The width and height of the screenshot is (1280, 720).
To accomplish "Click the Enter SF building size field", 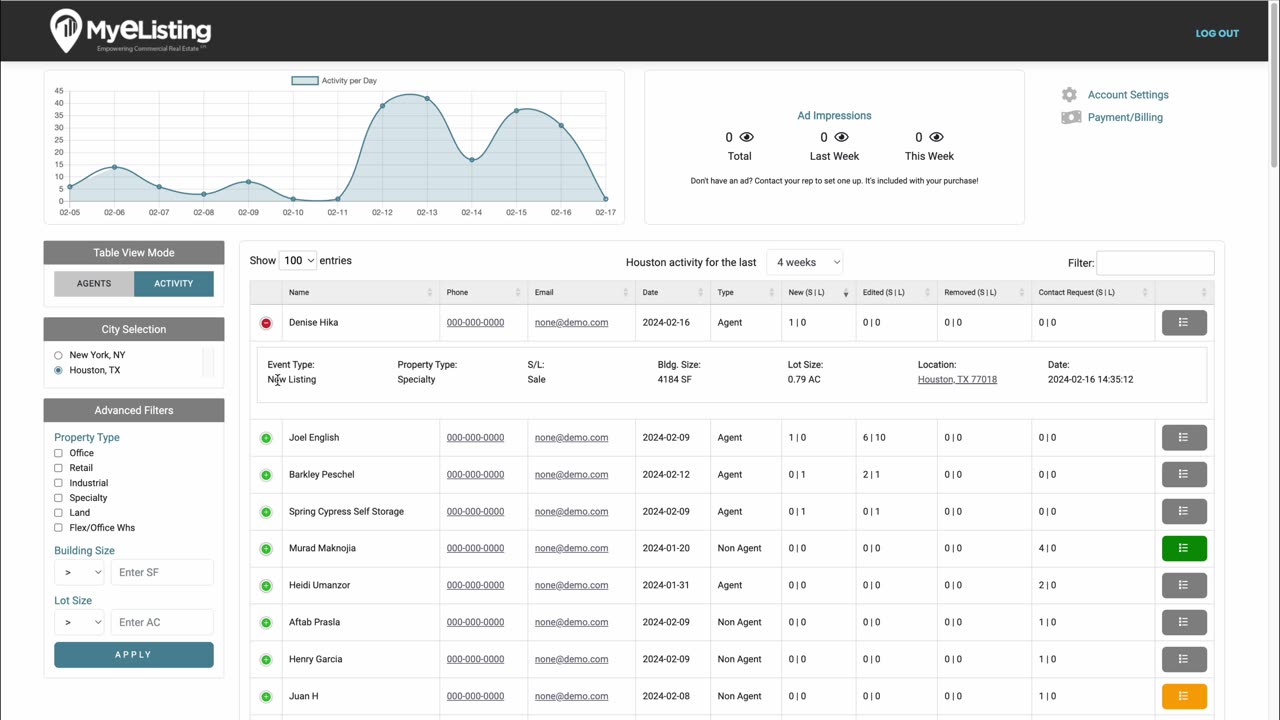I will (162, 572).
